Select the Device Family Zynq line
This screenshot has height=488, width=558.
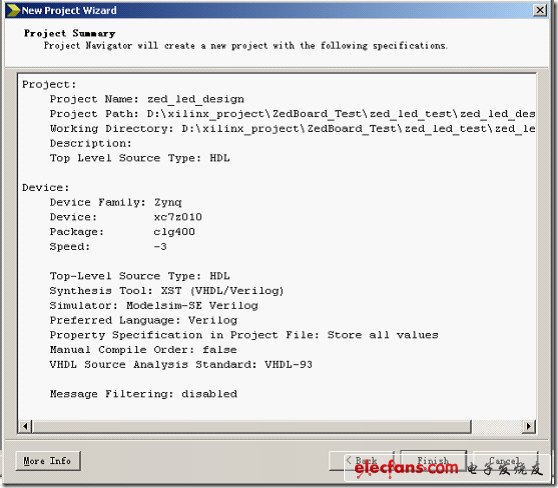point(116,202)
